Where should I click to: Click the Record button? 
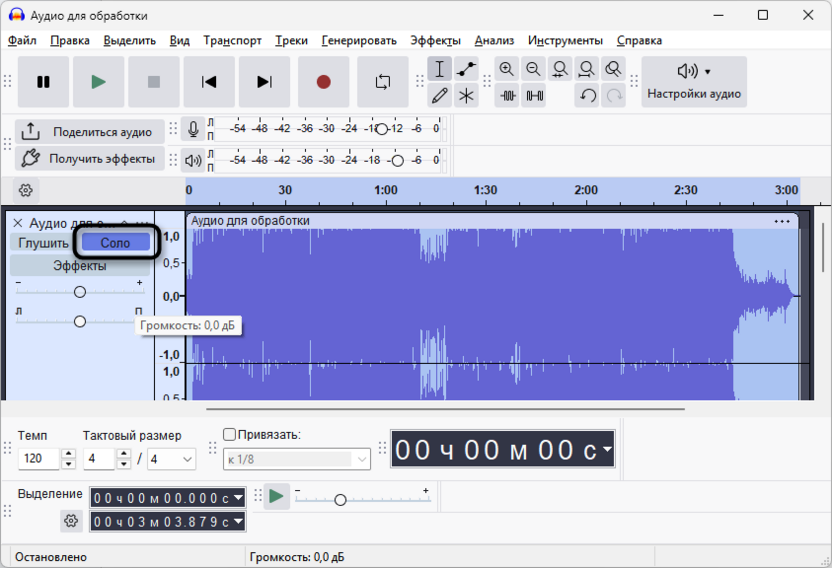[x=323, y=82]
